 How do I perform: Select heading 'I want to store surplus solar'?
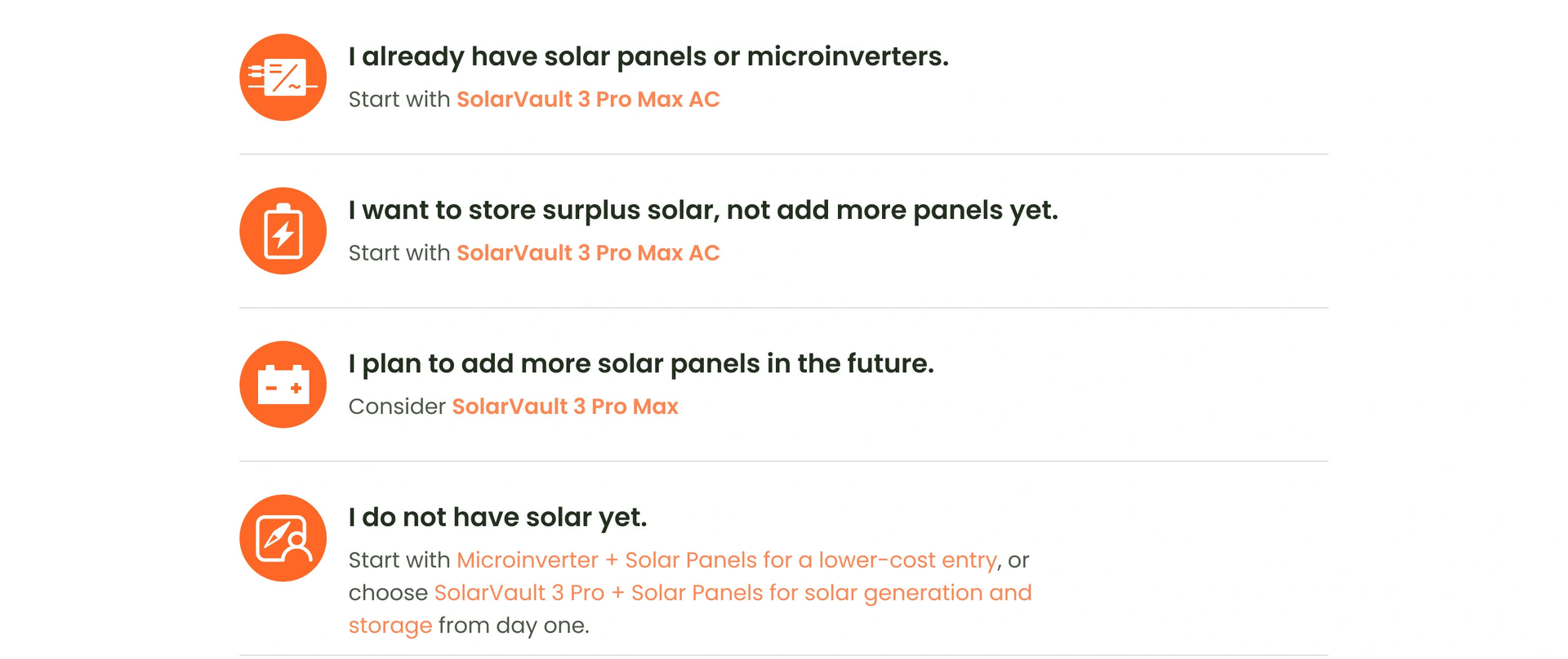703,210
